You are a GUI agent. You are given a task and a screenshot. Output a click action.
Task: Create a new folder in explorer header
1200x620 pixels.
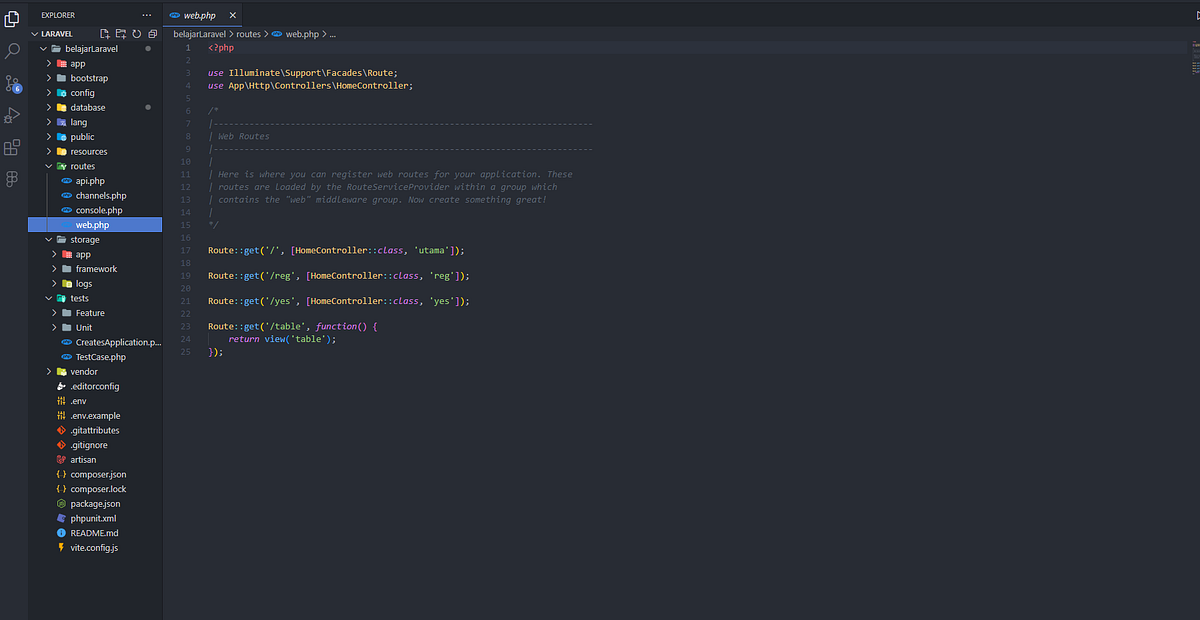pyautogui.click(x=120, y=33)
